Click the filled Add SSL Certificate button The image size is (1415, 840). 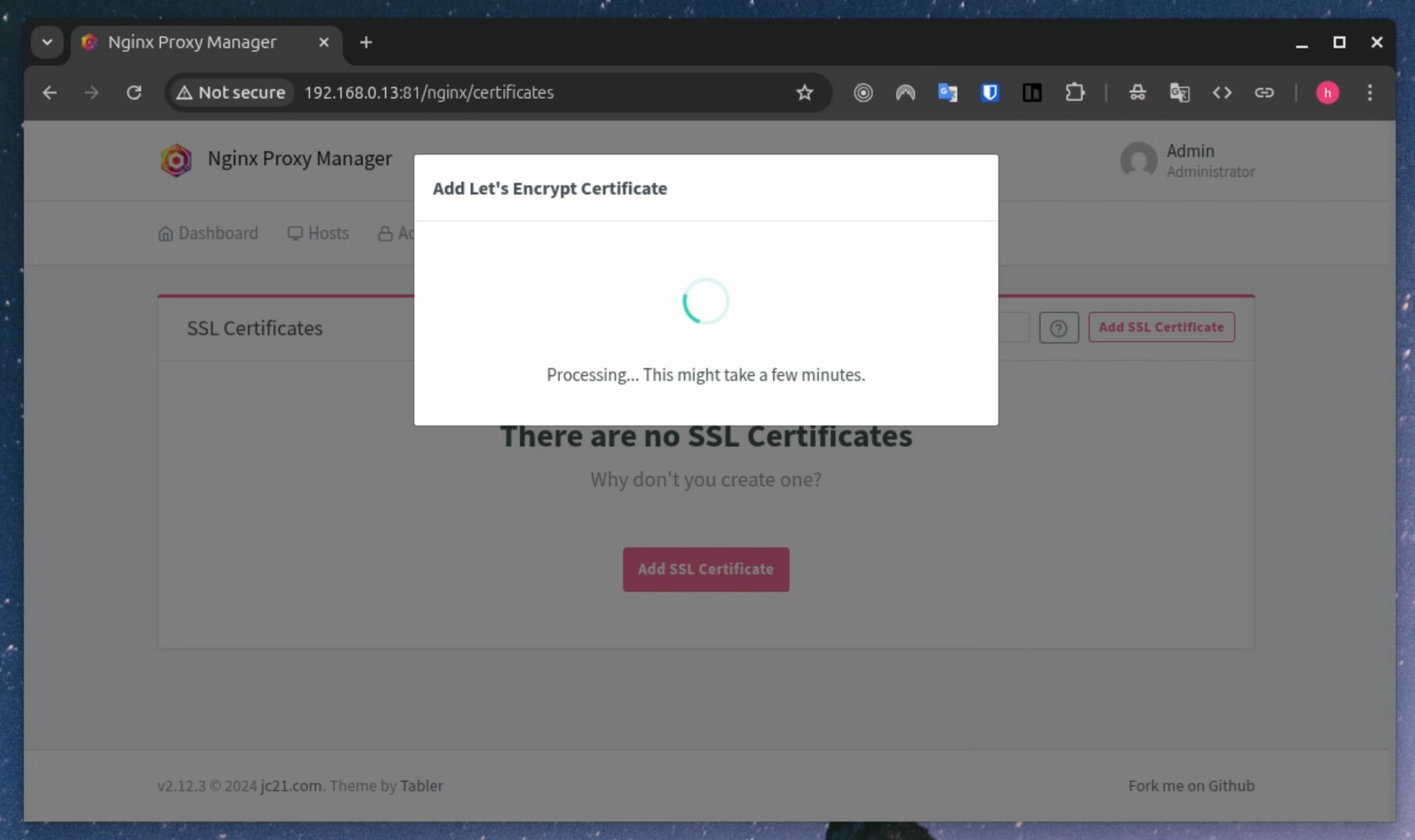pyautogui.click(x=705, y=569)
